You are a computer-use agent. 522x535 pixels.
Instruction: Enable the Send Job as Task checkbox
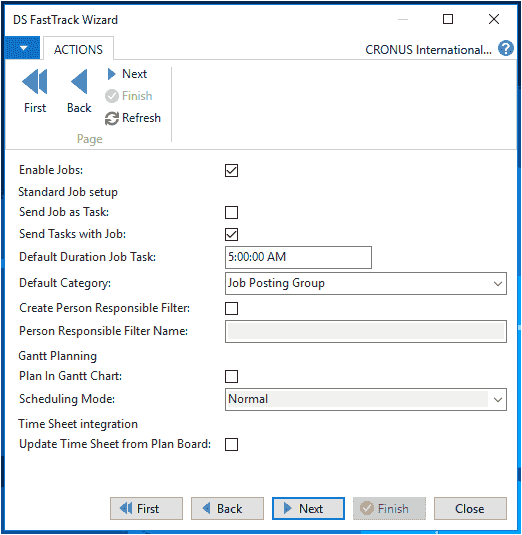[231, 212]
